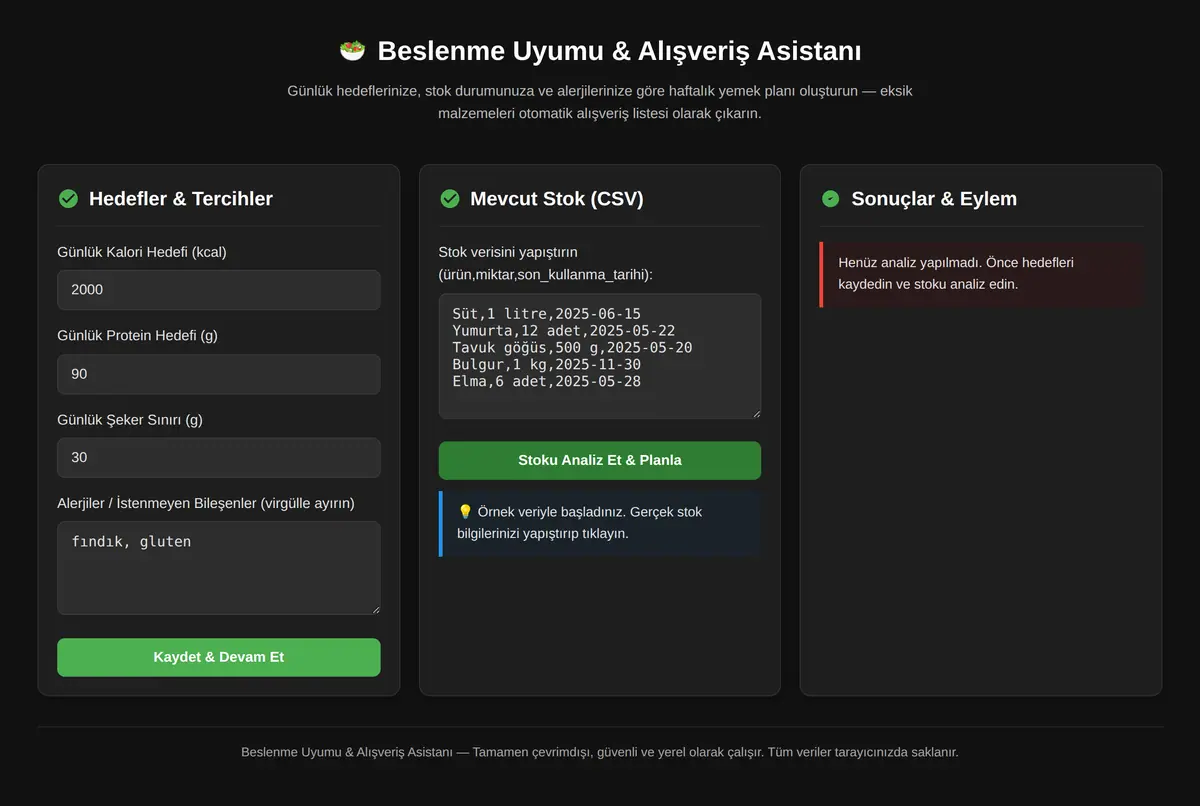Screen dimensions: 1200x806
Task: Click the Henüz analiz yapılmadı warning message
Action: coord(981,274)
